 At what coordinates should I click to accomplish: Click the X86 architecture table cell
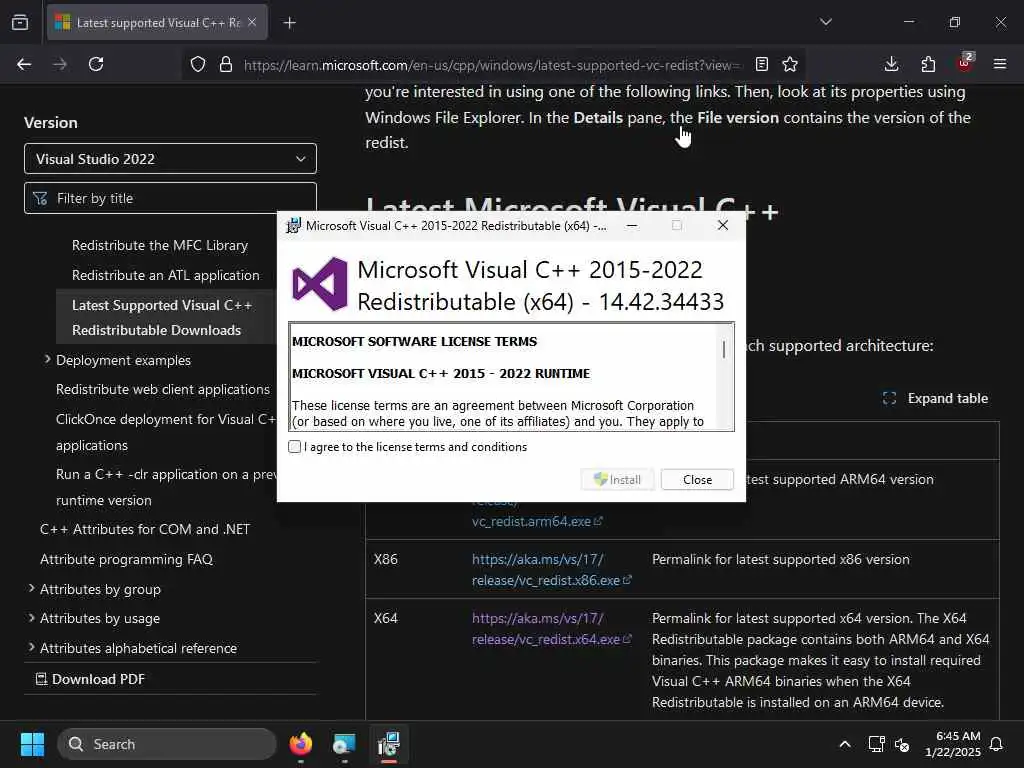385,559
